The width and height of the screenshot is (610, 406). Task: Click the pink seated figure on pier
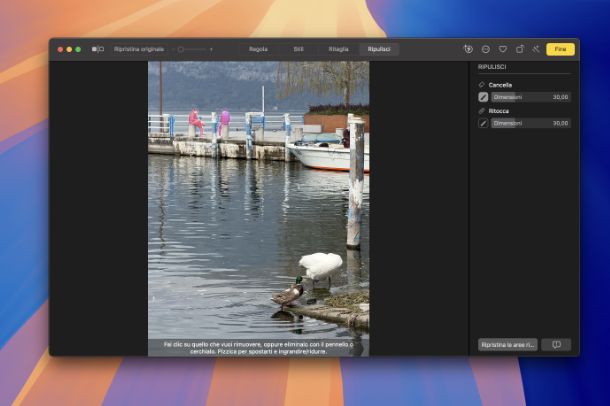195,122
